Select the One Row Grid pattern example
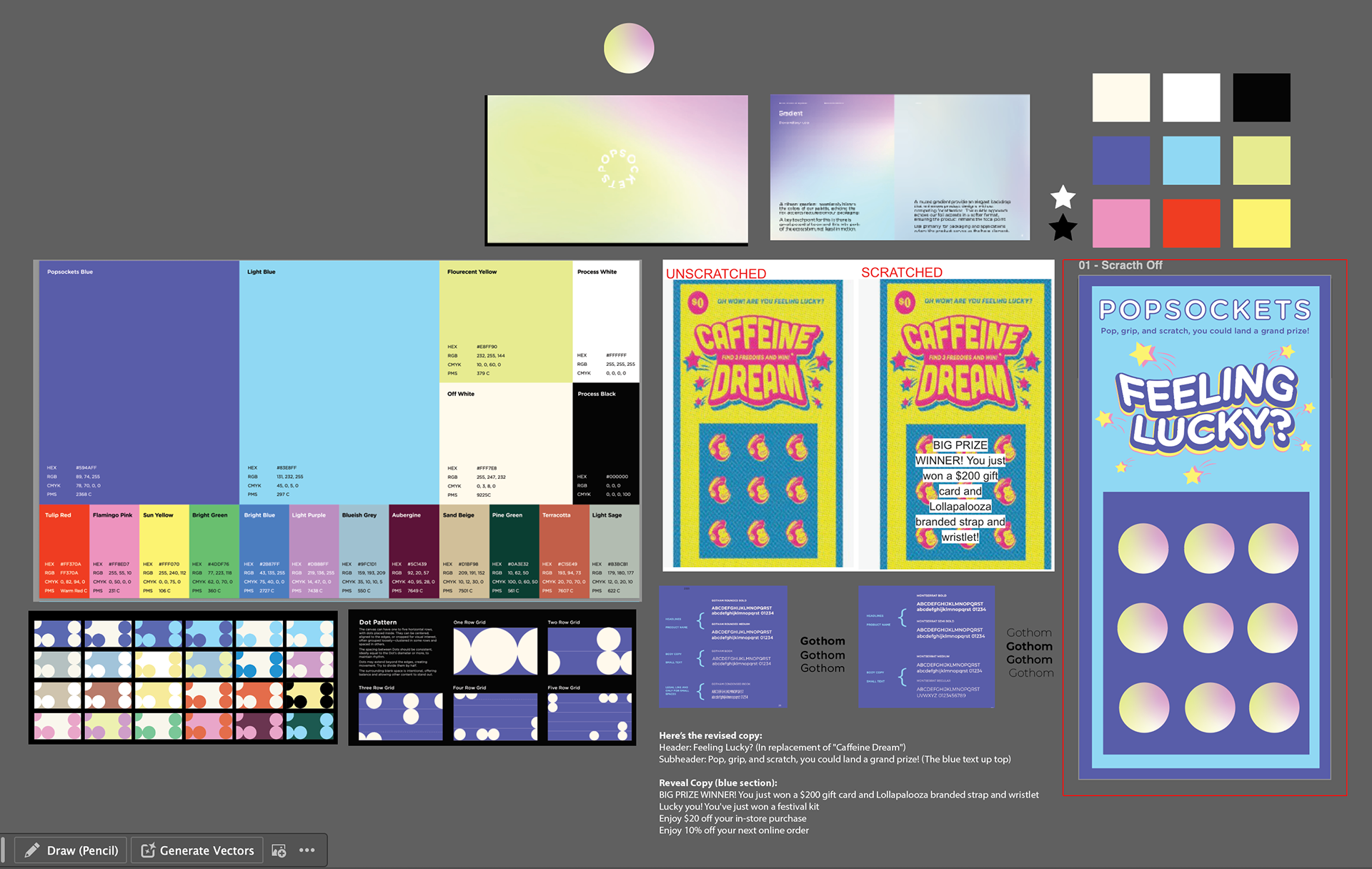 pos(495,650)
